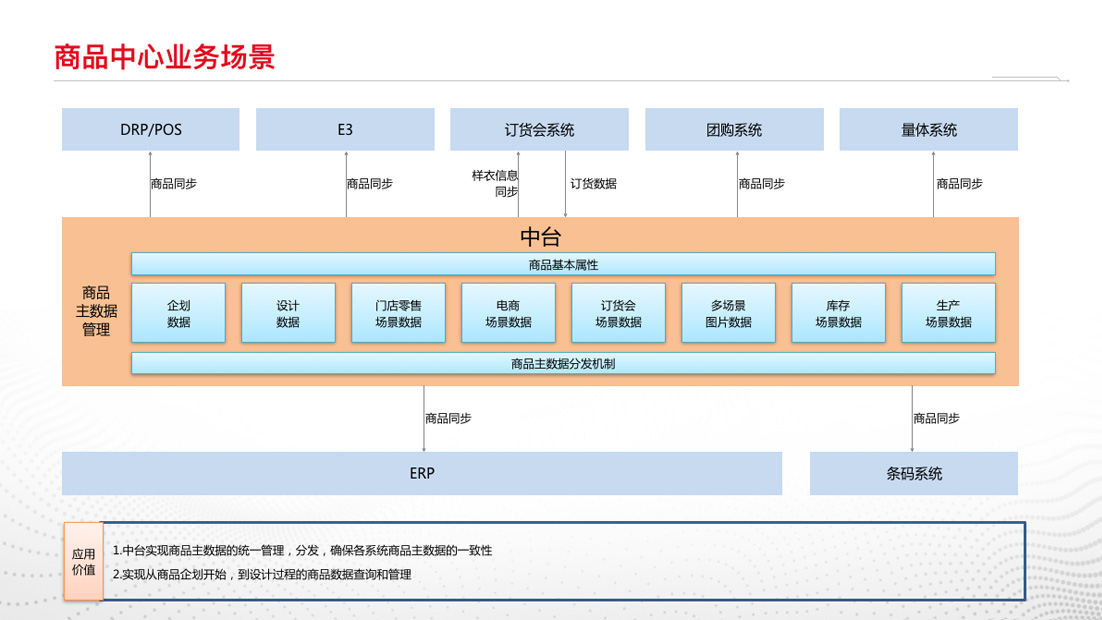This screenshot has width=1102, height=620.
Task: Click the 商品主数据分发机制 bar
Action: coord(563,363)
